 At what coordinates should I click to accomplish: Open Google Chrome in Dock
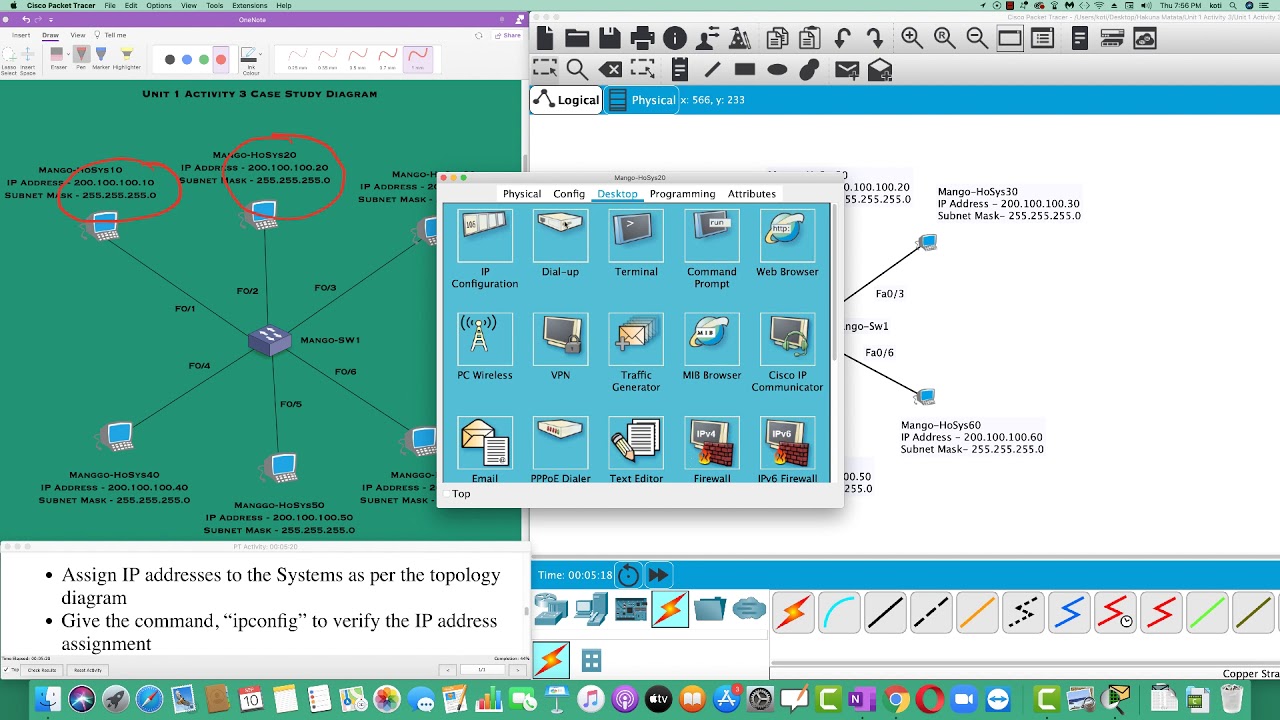click(897, 699)
